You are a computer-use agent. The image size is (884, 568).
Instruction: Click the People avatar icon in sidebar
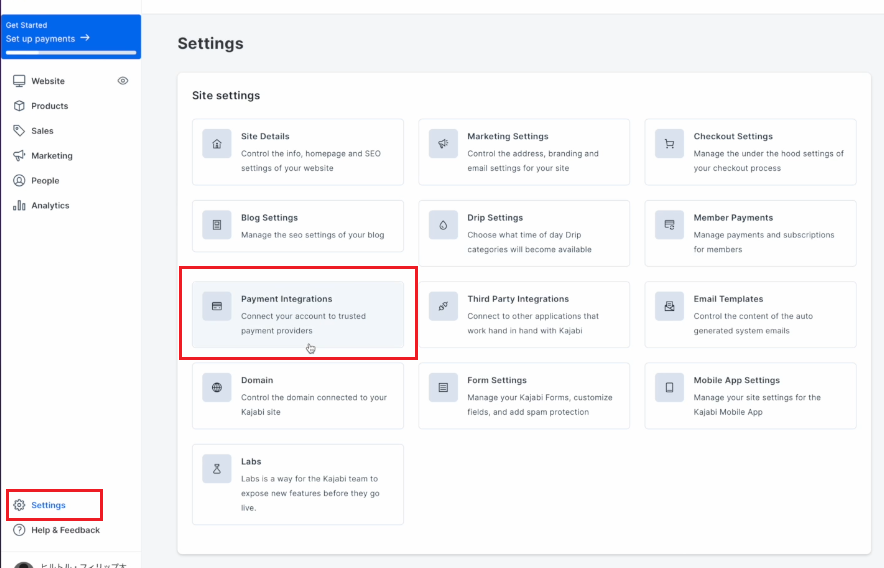(19, 180)
